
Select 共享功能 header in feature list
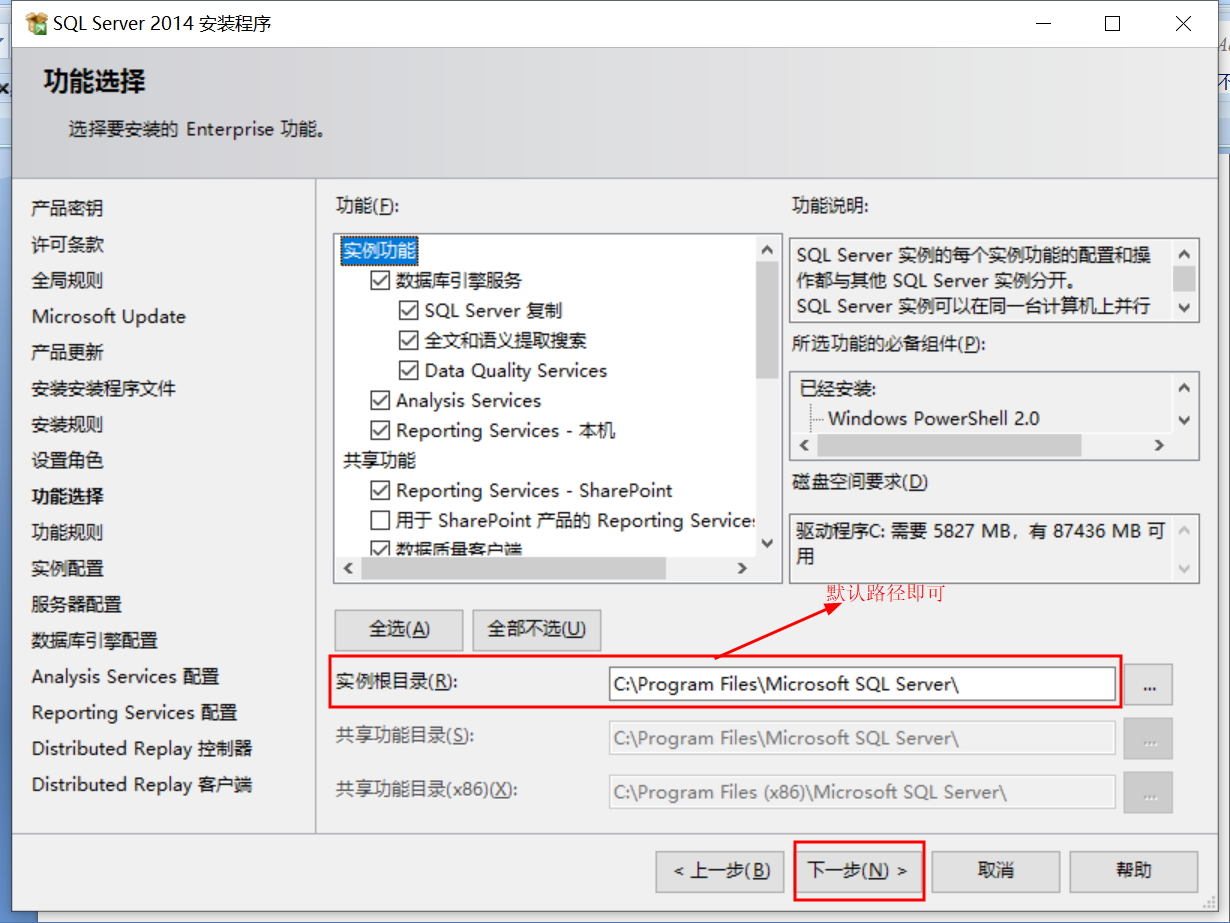tap(379, 461)
